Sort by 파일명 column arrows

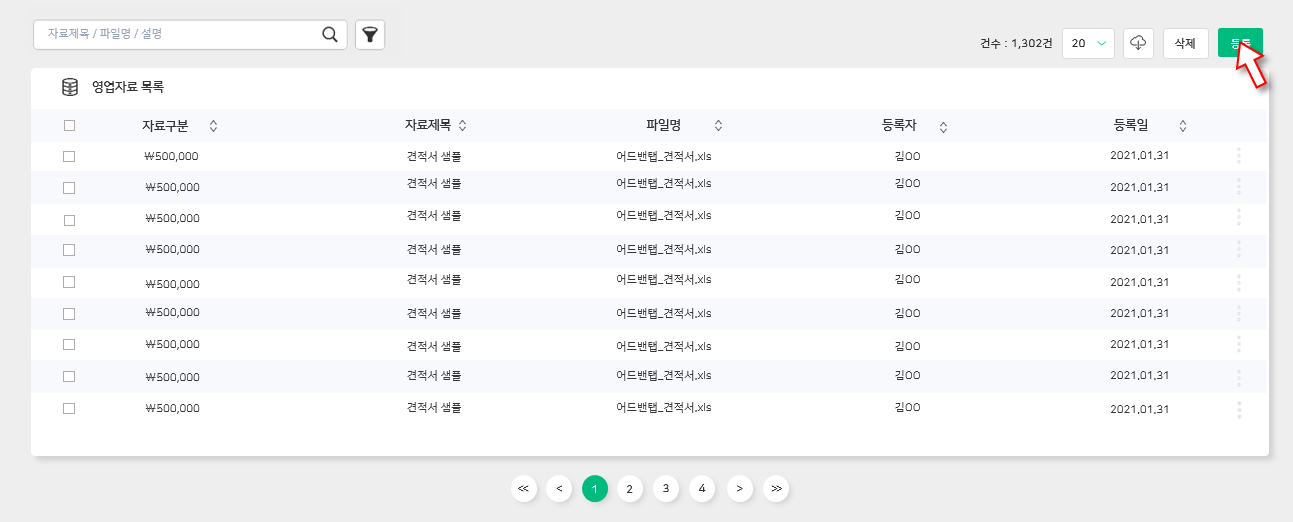tap(718, 126)
